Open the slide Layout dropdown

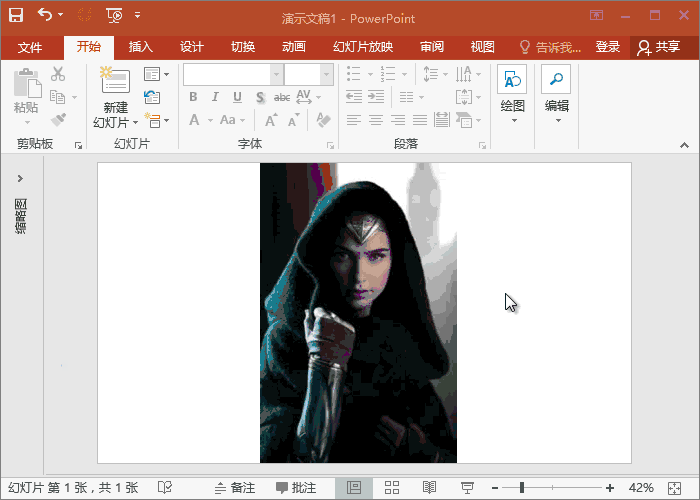click(156, 74)
